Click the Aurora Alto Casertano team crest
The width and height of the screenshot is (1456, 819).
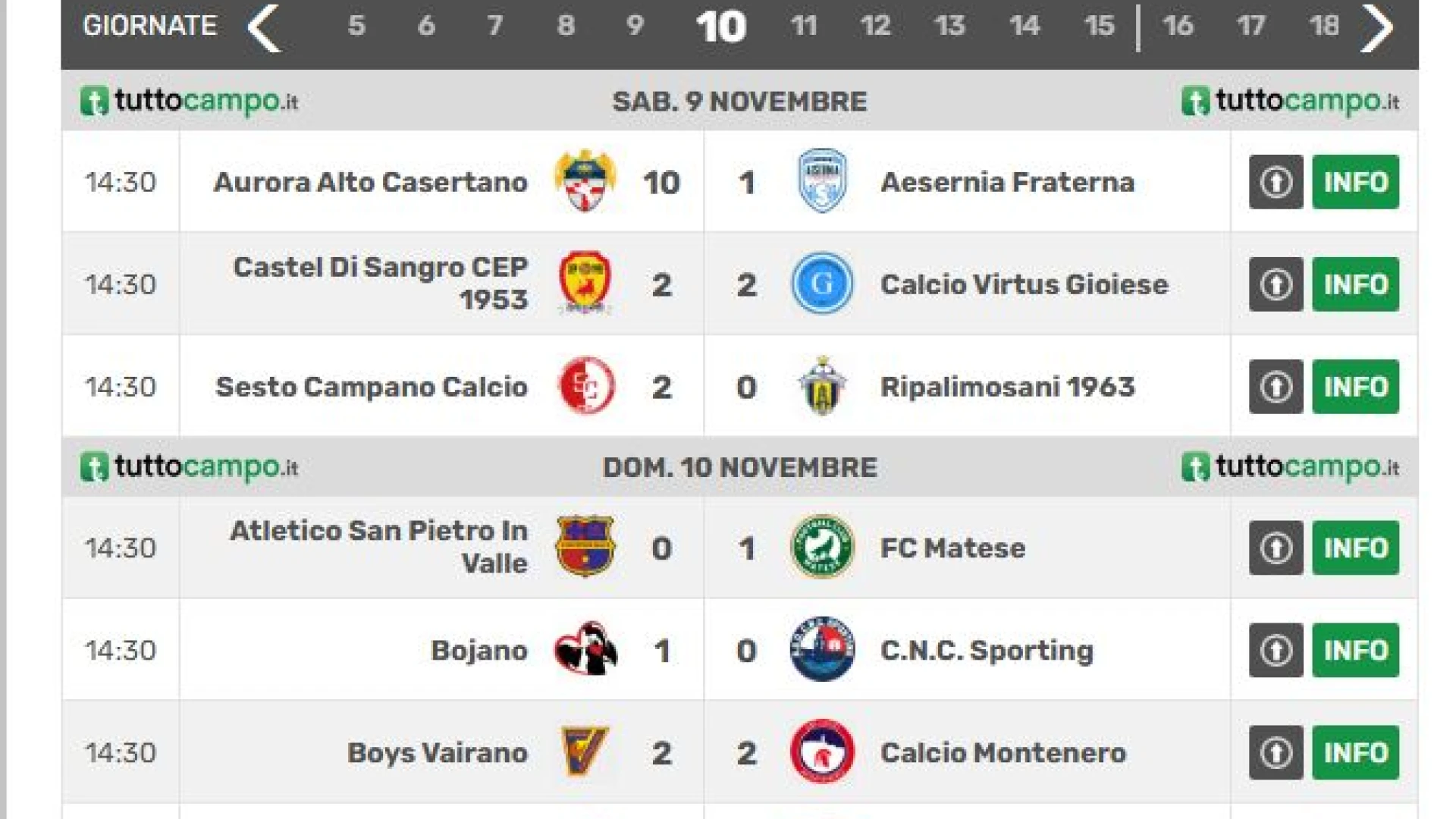[585, 181]
